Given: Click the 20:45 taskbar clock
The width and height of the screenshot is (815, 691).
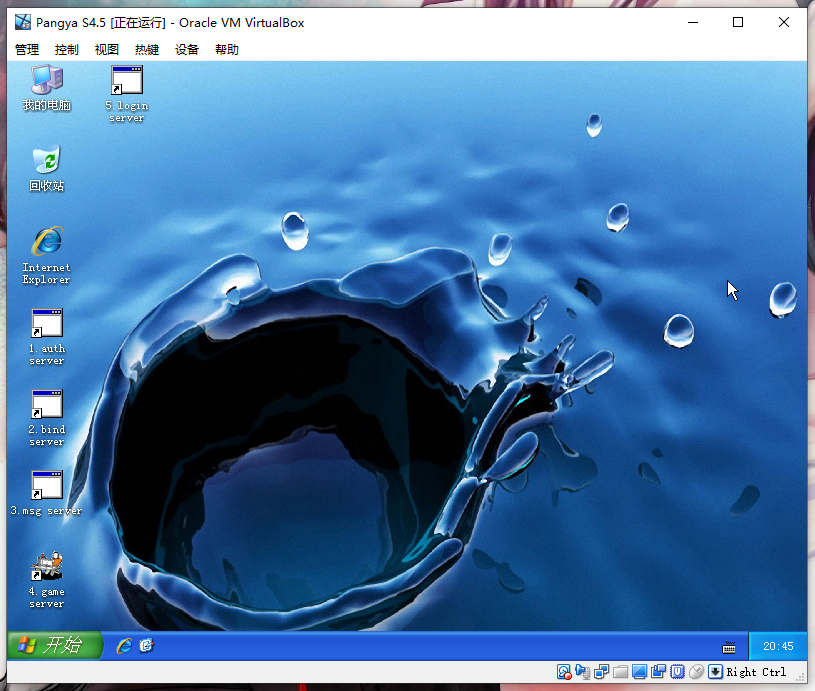Looking at the screenshot, I should pyautogui.click(x=778, y=646).
